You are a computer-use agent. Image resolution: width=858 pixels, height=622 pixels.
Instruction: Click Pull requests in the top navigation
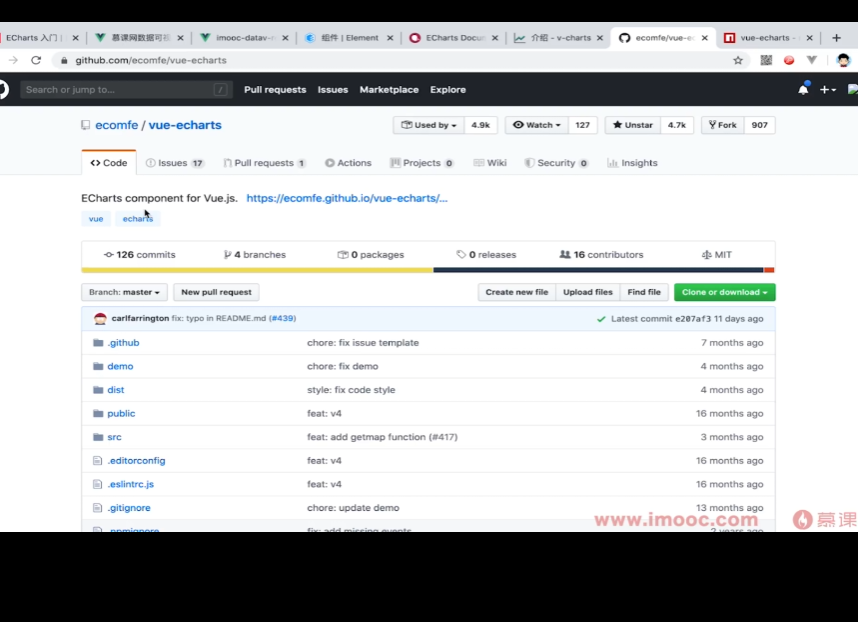point(275,90)
